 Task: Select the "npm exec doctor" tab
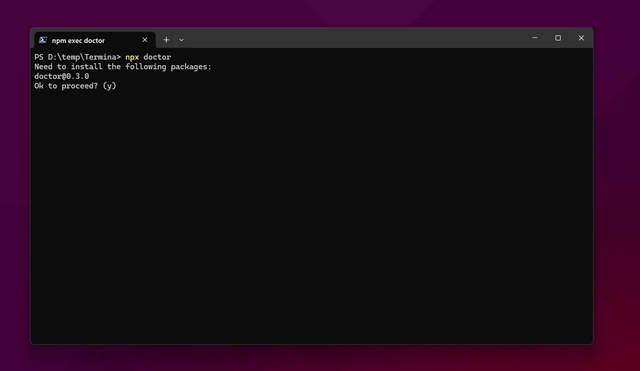94,40
